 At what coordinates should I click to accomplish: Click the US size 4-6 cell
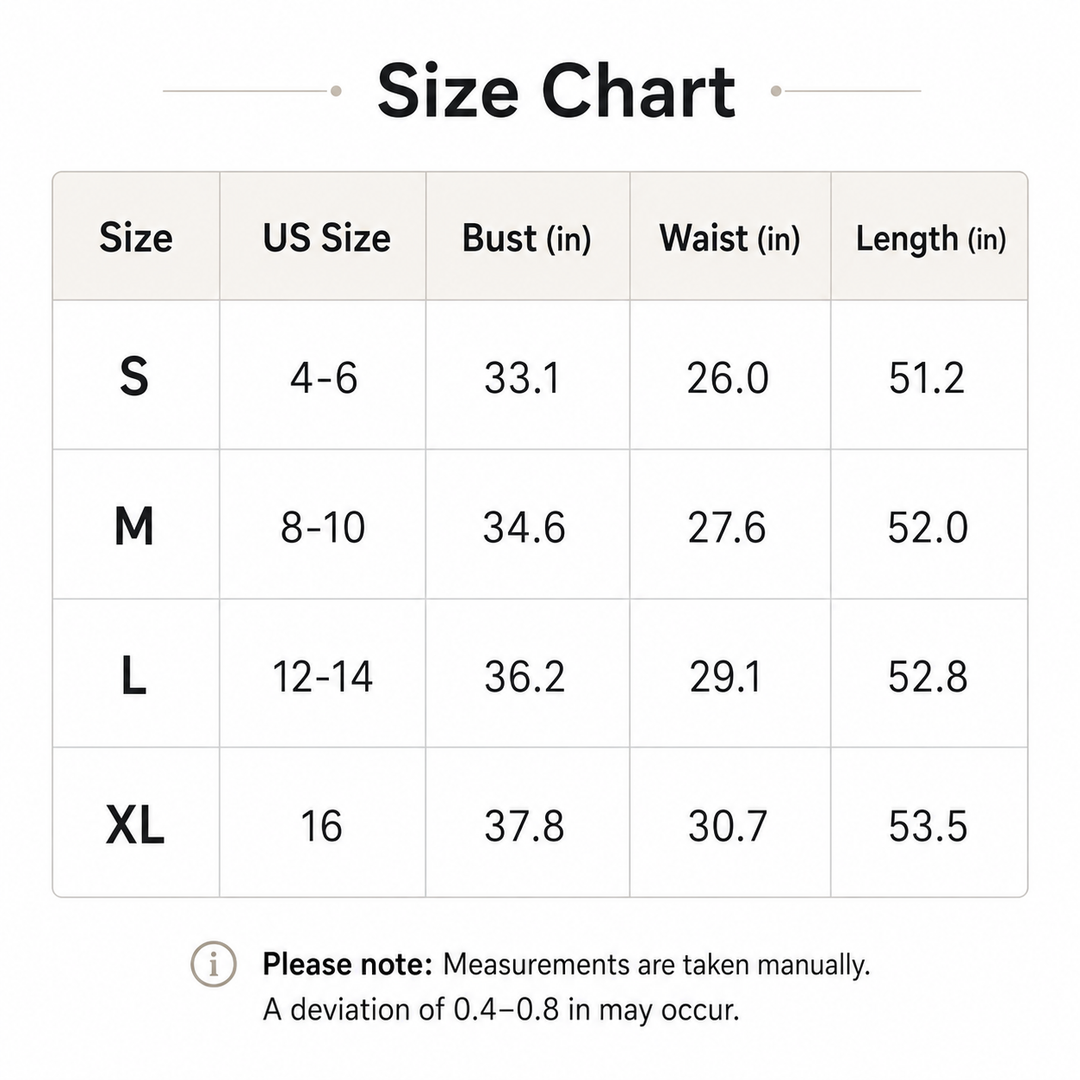324,377
